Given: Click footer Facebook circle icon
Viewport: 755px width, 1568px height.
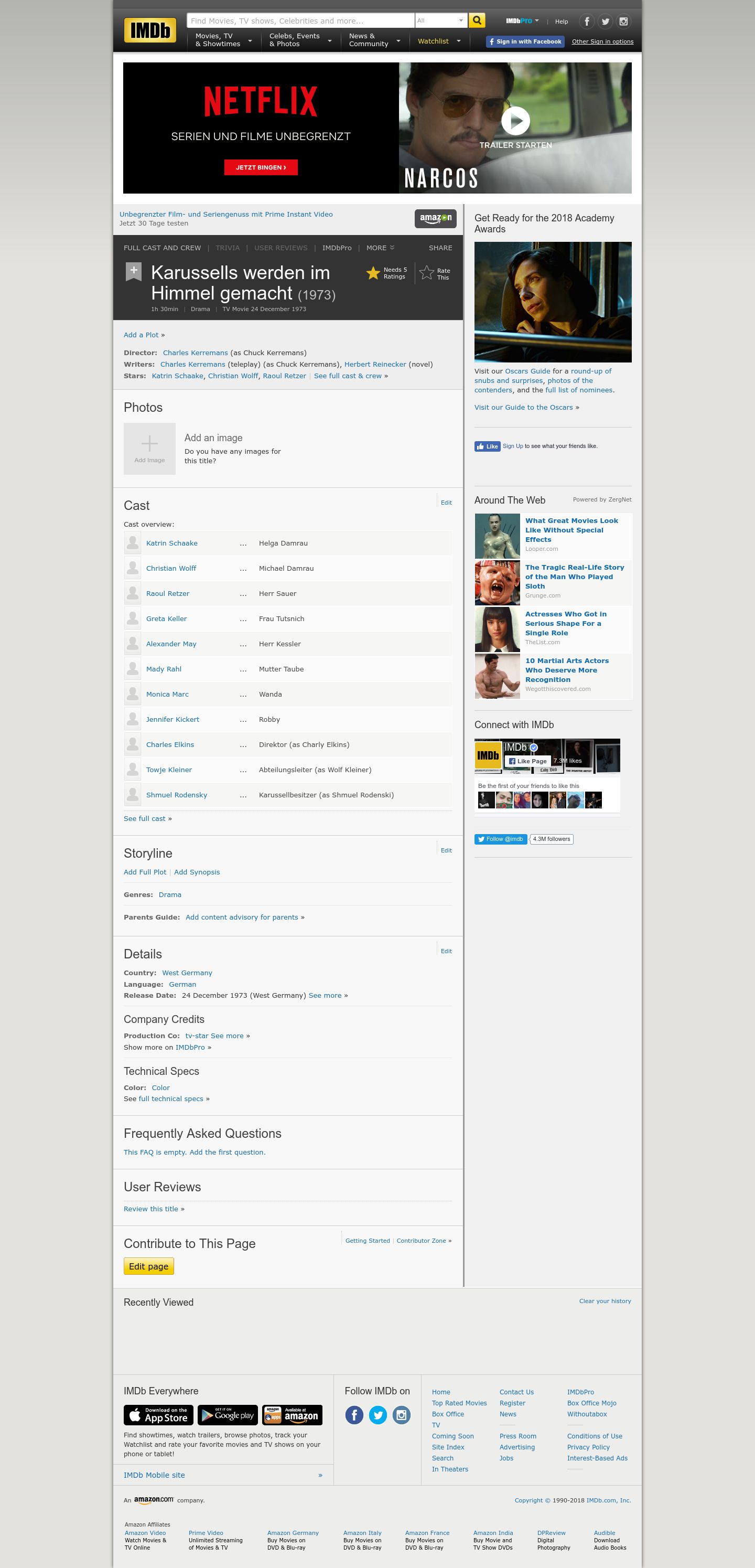Looking at the screenshot, I should point(354,1415).
